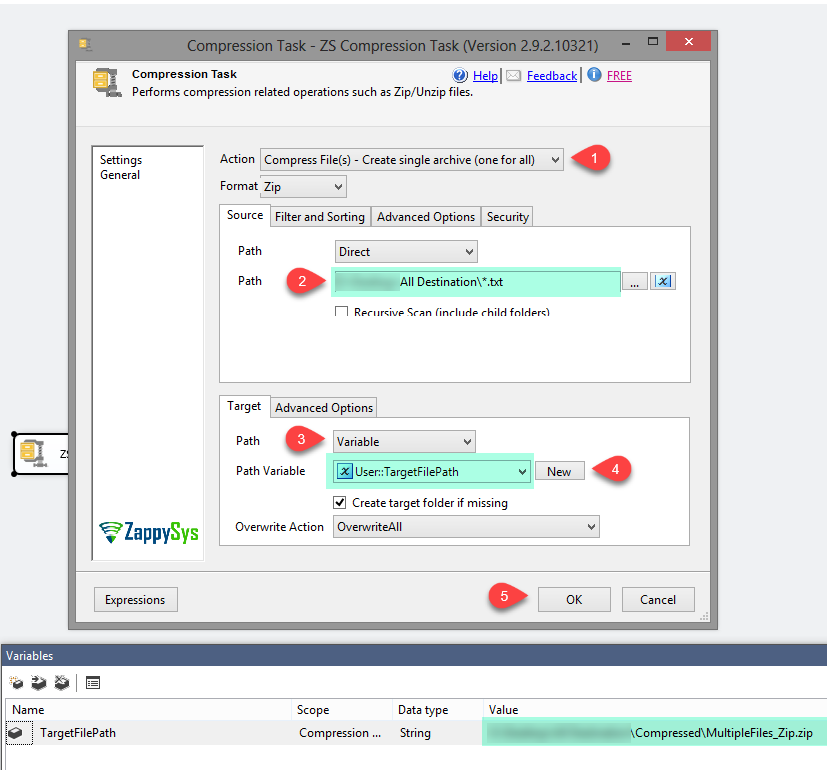Click the Value column header
Image resolution: width=827 pixels, height=770 pixels.
tap(655, 709)
